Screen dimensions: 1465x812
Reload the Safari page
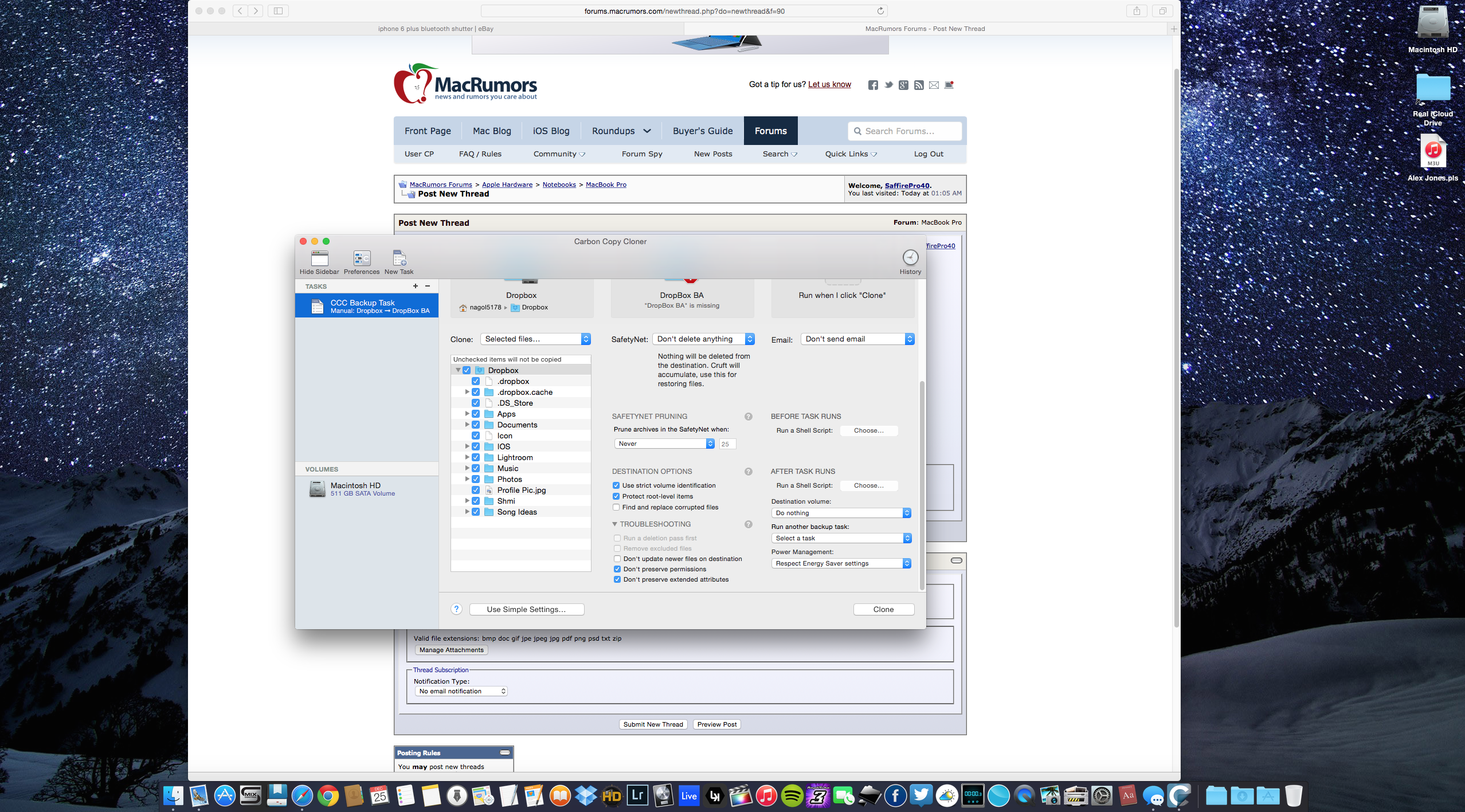pos(881,11)
